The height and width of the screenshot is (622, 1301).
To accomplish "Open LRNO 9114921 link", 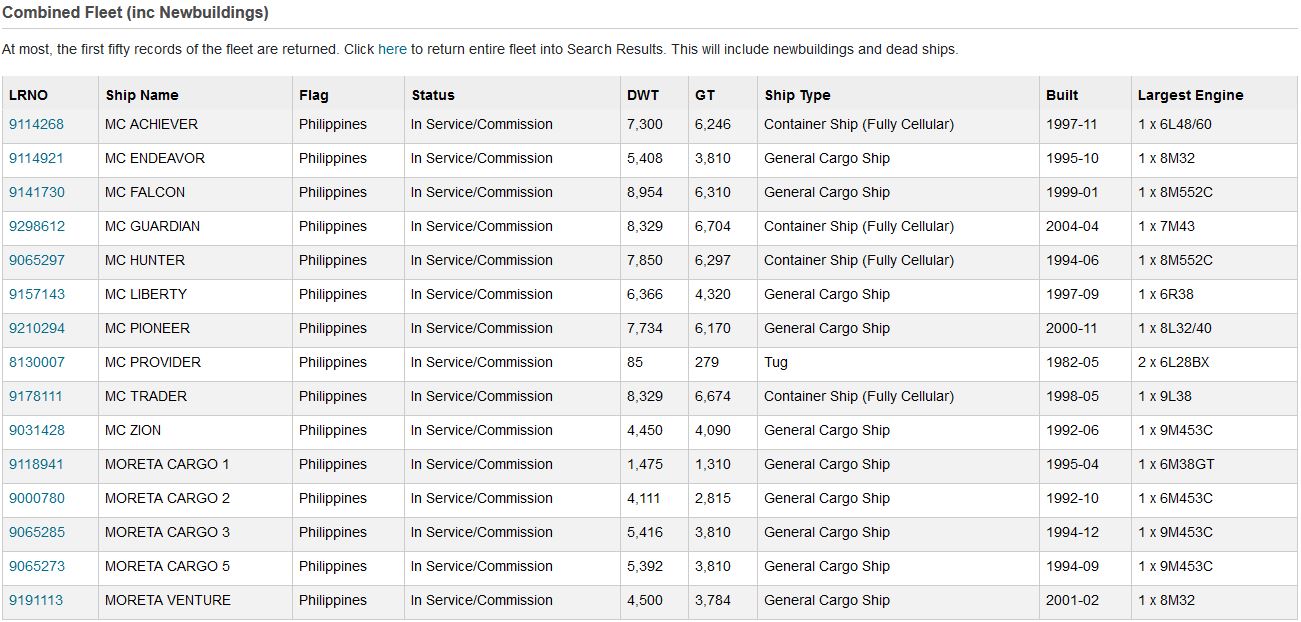I will pyautogui.click(x=36, y=158).
